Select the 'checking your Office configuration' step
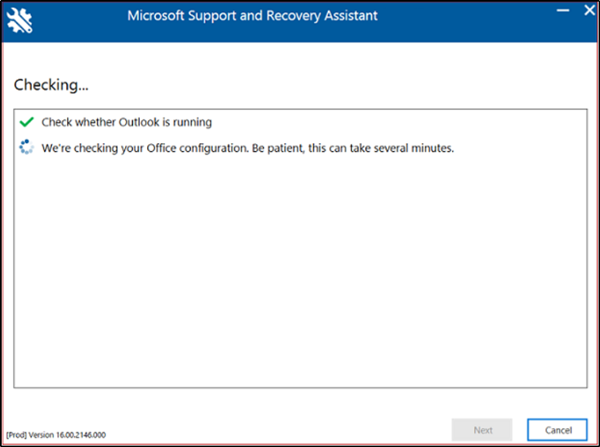 [x=248, y=148]
